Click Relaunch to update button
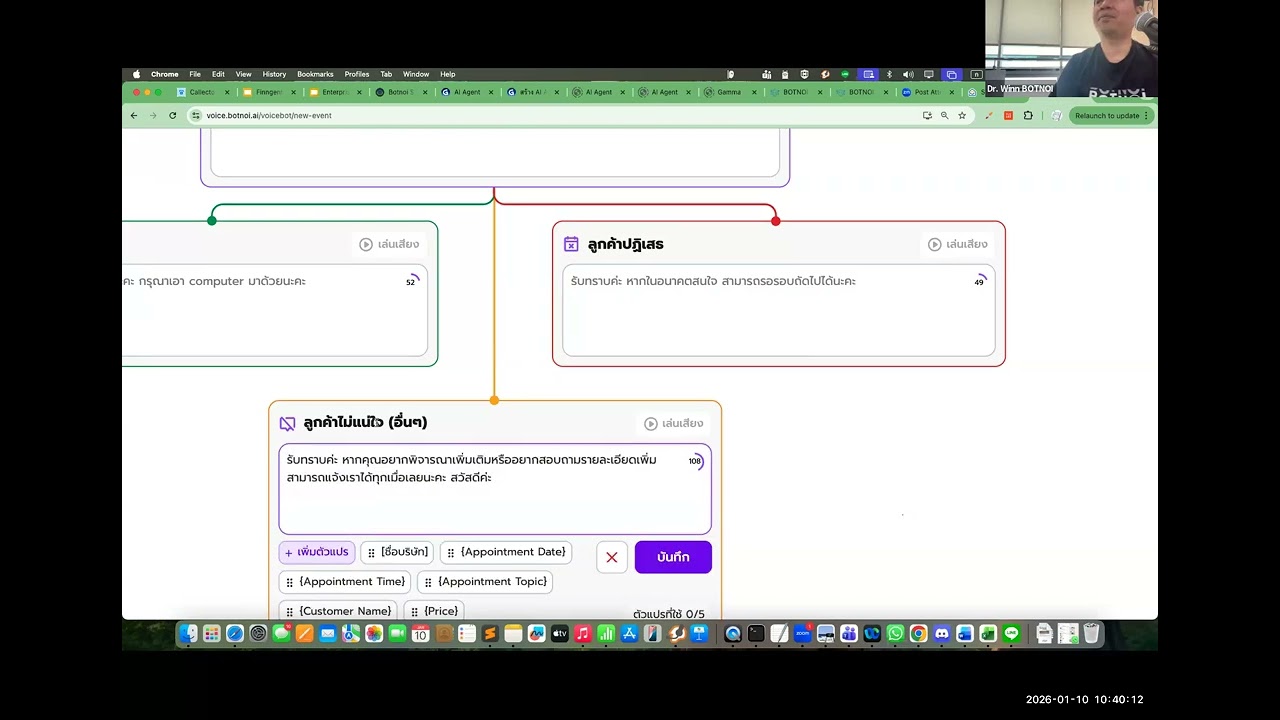The height and width of the screenshot is (720, 1280). [1111, 115]
